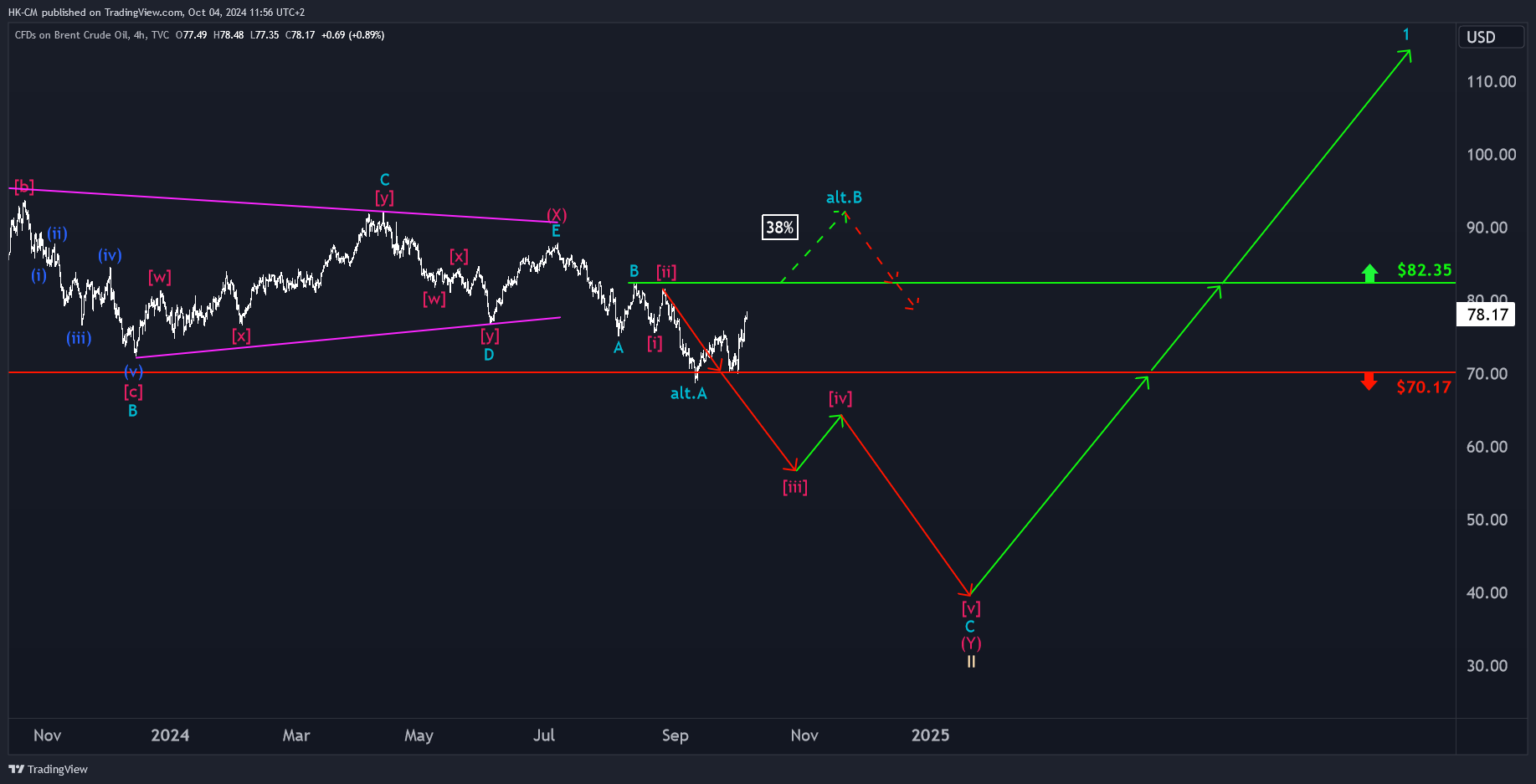This screenshot has width=1536, height=784.
Task: Click the 100.00 level on price scale
Action: click(x=1491, y=154)
